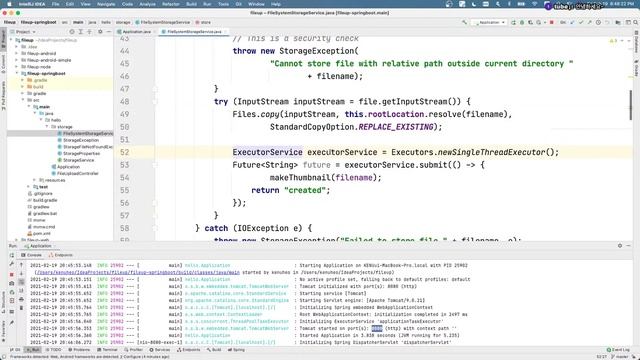Open the Event Log
The image size is (640, 360).
618,350
